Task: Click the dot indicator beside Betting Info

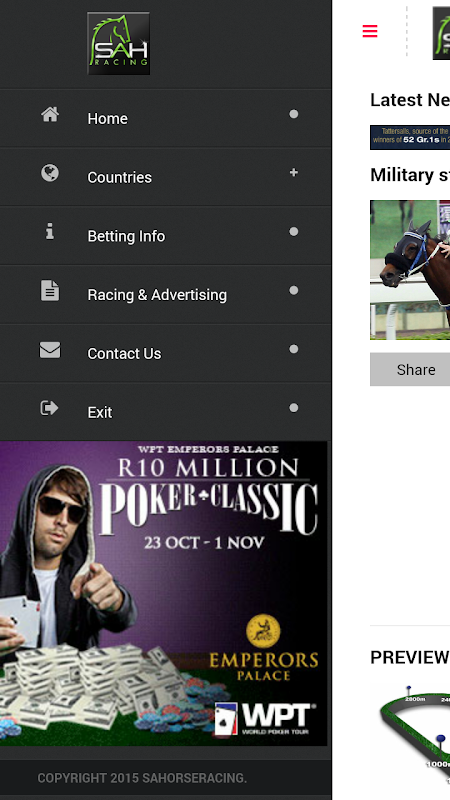Action: 293,232
